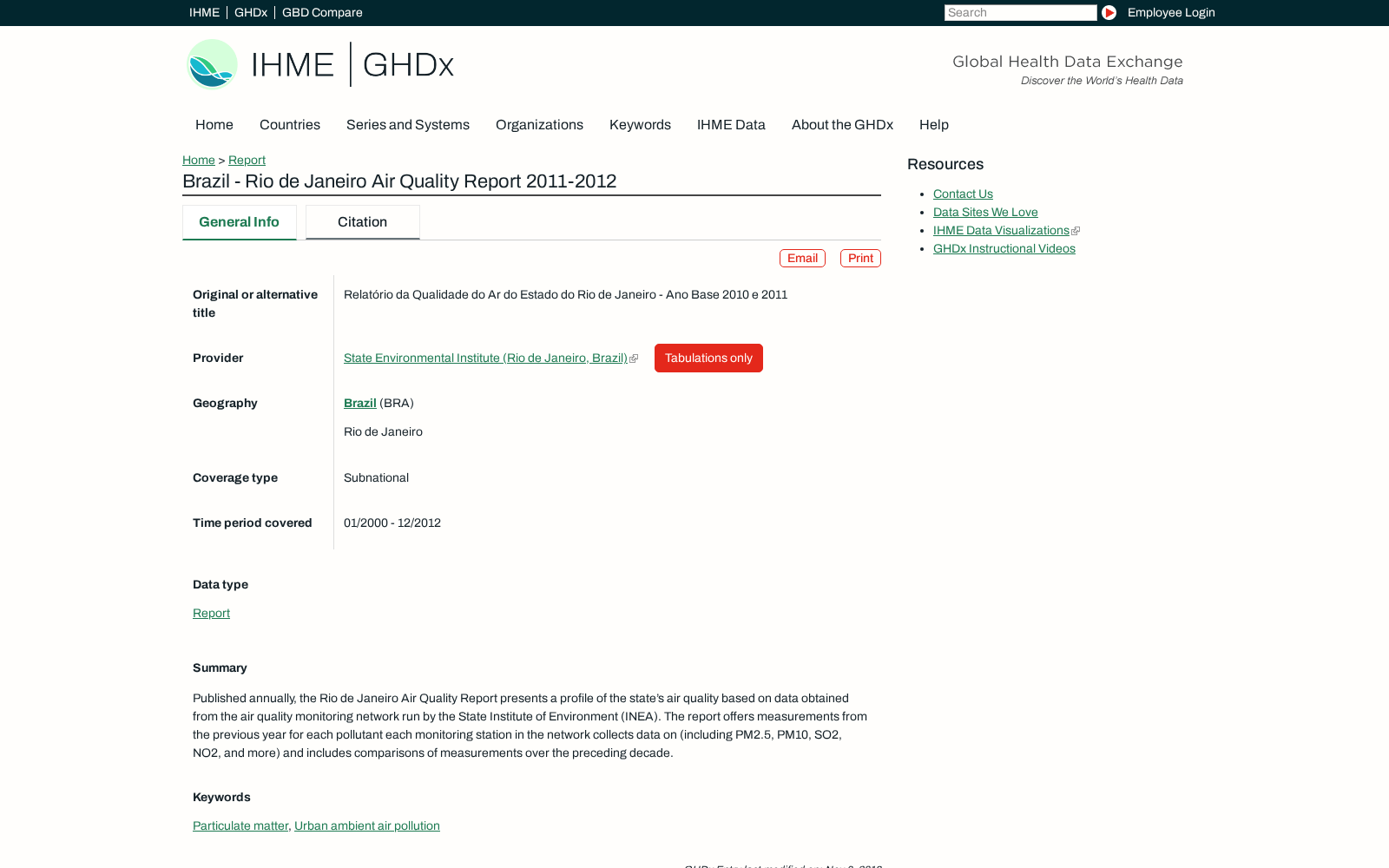Open GHDx Instructional Videos link
Screen dimensions: 1389x868
tap(1004, 248)
